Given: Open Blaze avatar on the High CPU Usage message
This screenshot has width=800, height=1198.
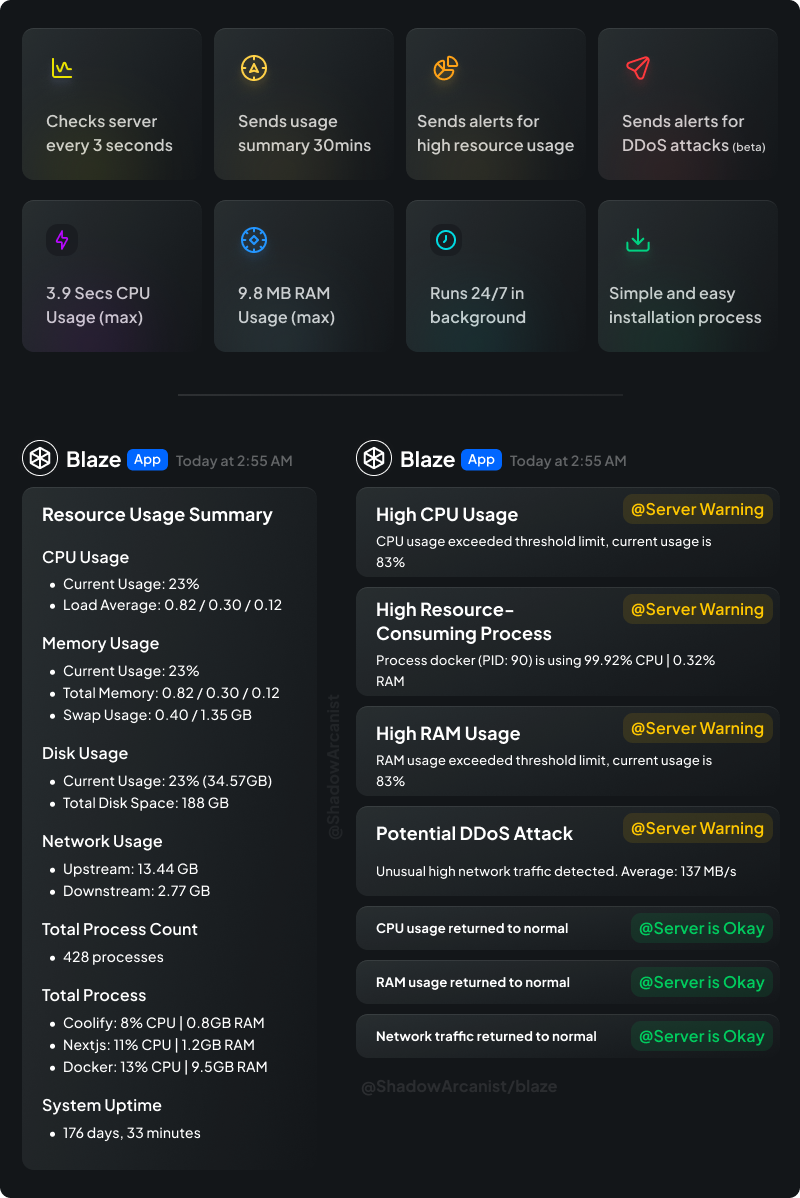Looking at the screenshot, I should [x=374, y=458].
